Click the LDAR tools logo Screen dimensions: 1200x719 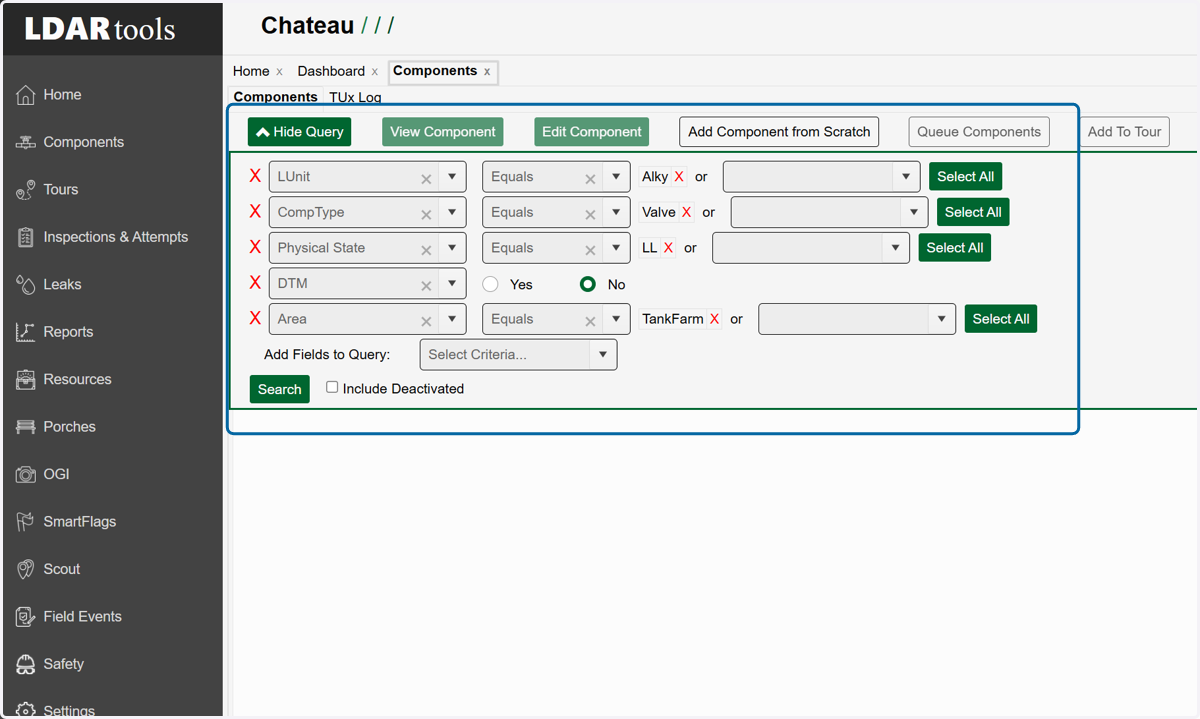(x=100, y=28)
